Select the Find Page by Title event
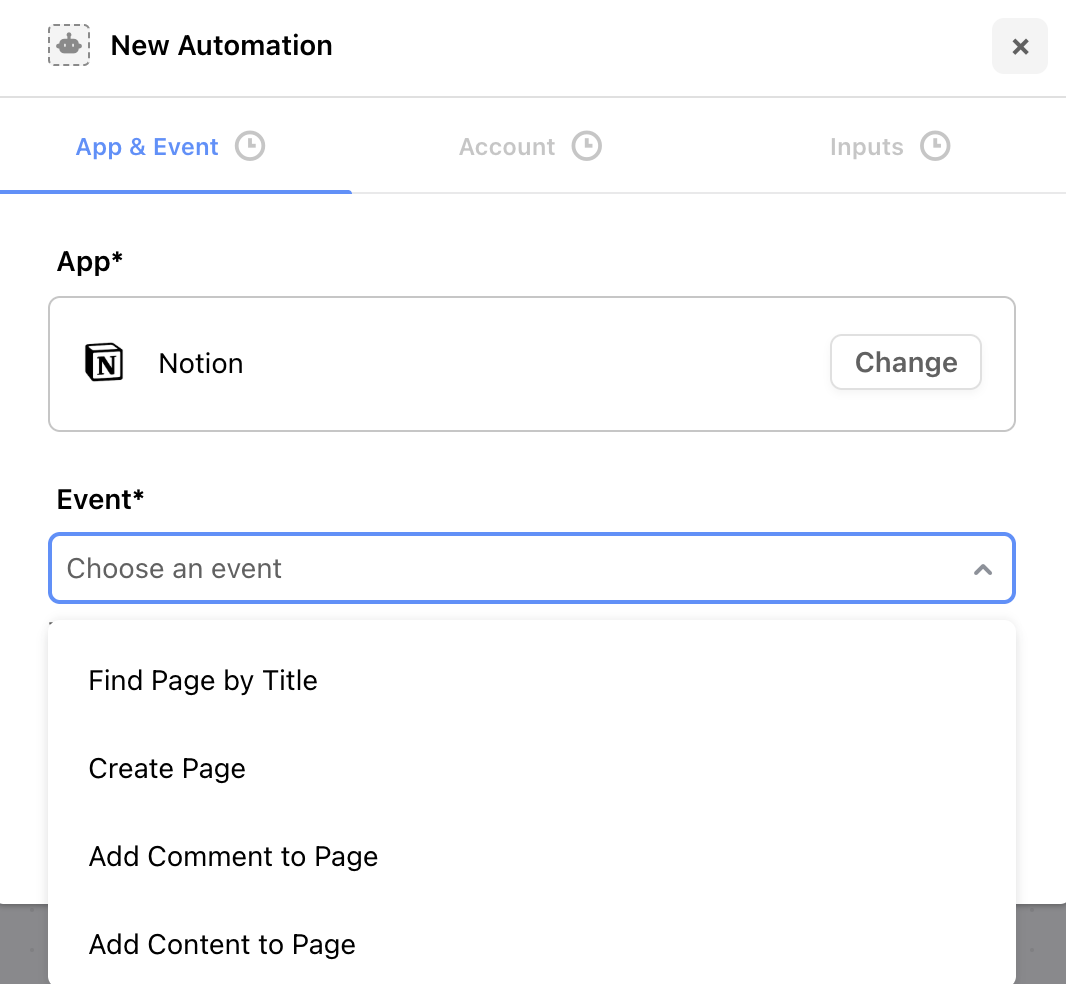1066x984 pixels. tap(532, 681)
